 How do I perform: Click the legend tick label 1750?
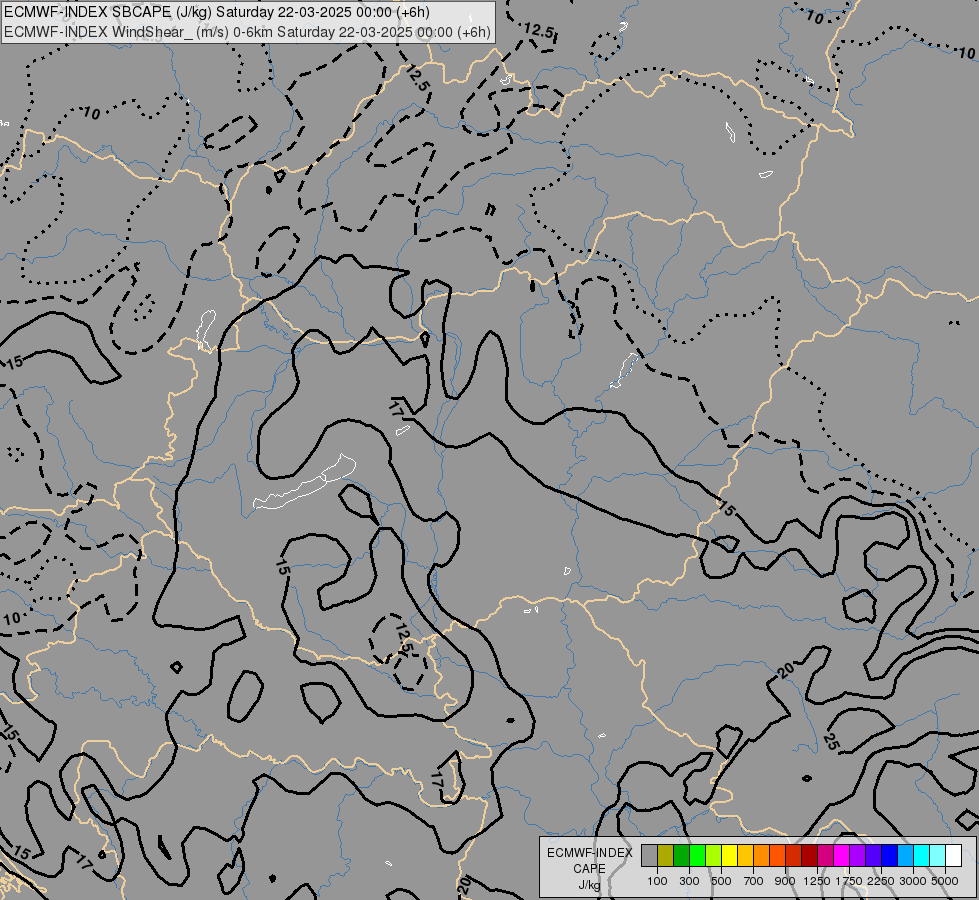(x=849, y=881)
